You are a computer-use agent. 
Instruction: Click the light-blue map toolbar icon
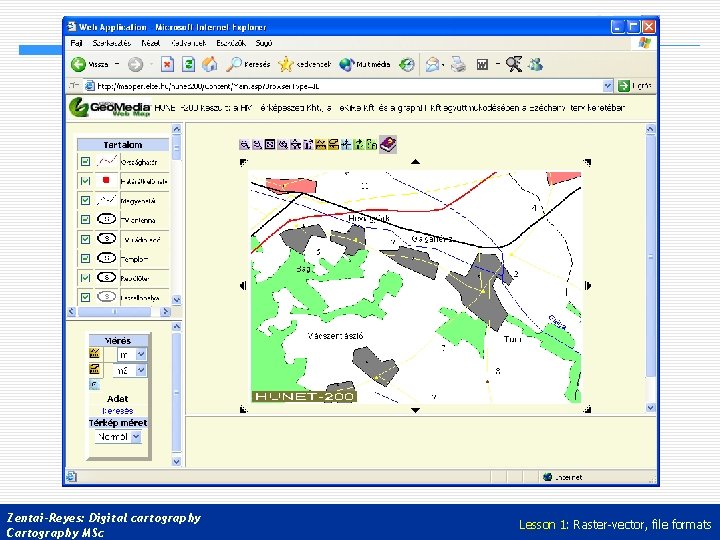(x=346, y=145)
